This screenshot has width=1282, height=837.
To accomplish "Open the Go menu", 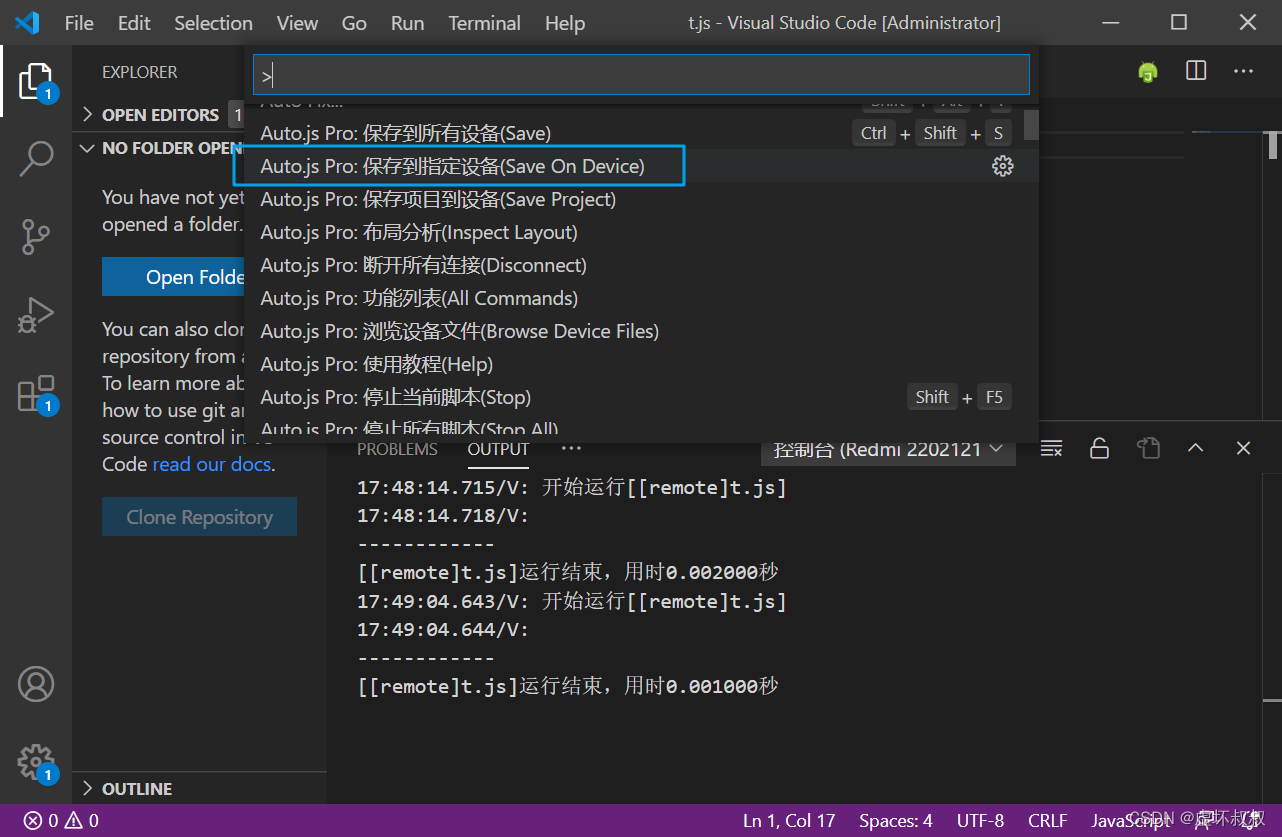I will click(x=354, y=23).
